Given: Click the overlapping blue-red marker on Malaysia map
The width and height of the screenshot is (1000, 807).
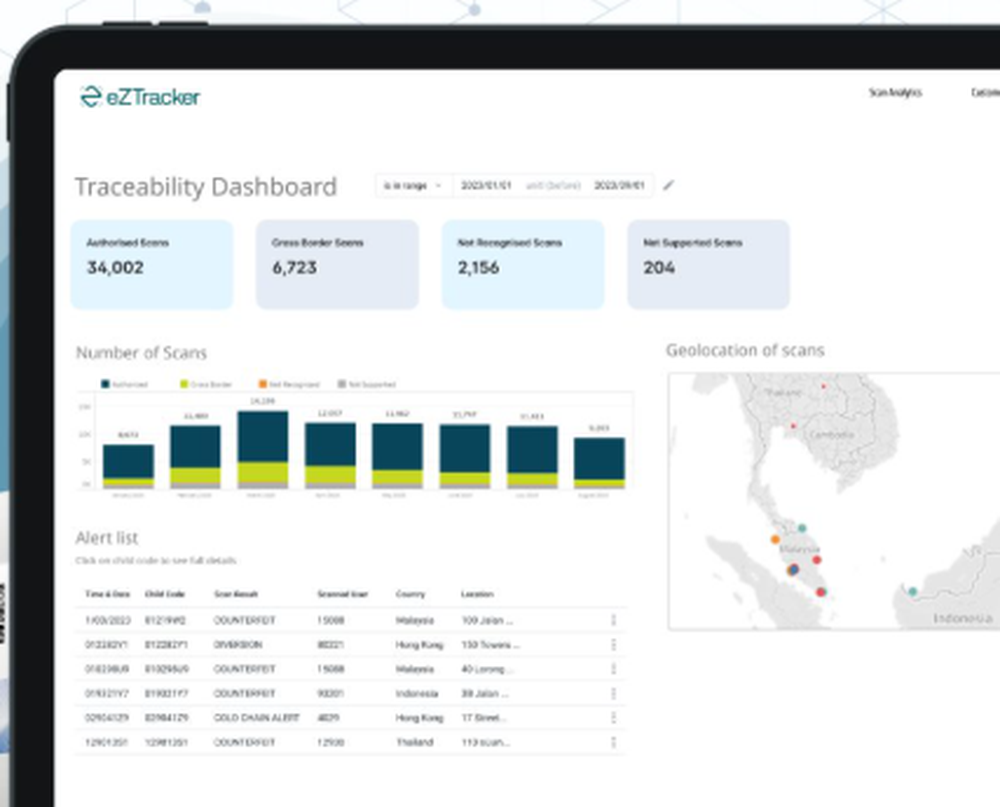Looking at the screenshot, I should click(793, 570).
